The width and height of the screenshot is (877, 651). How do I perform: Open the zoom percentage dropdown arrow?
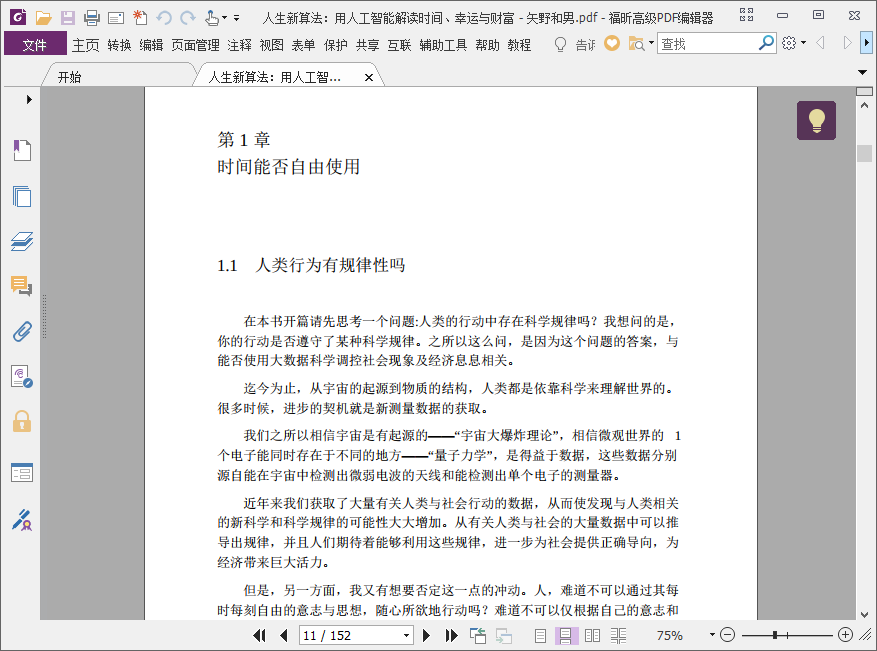point(712,635)
